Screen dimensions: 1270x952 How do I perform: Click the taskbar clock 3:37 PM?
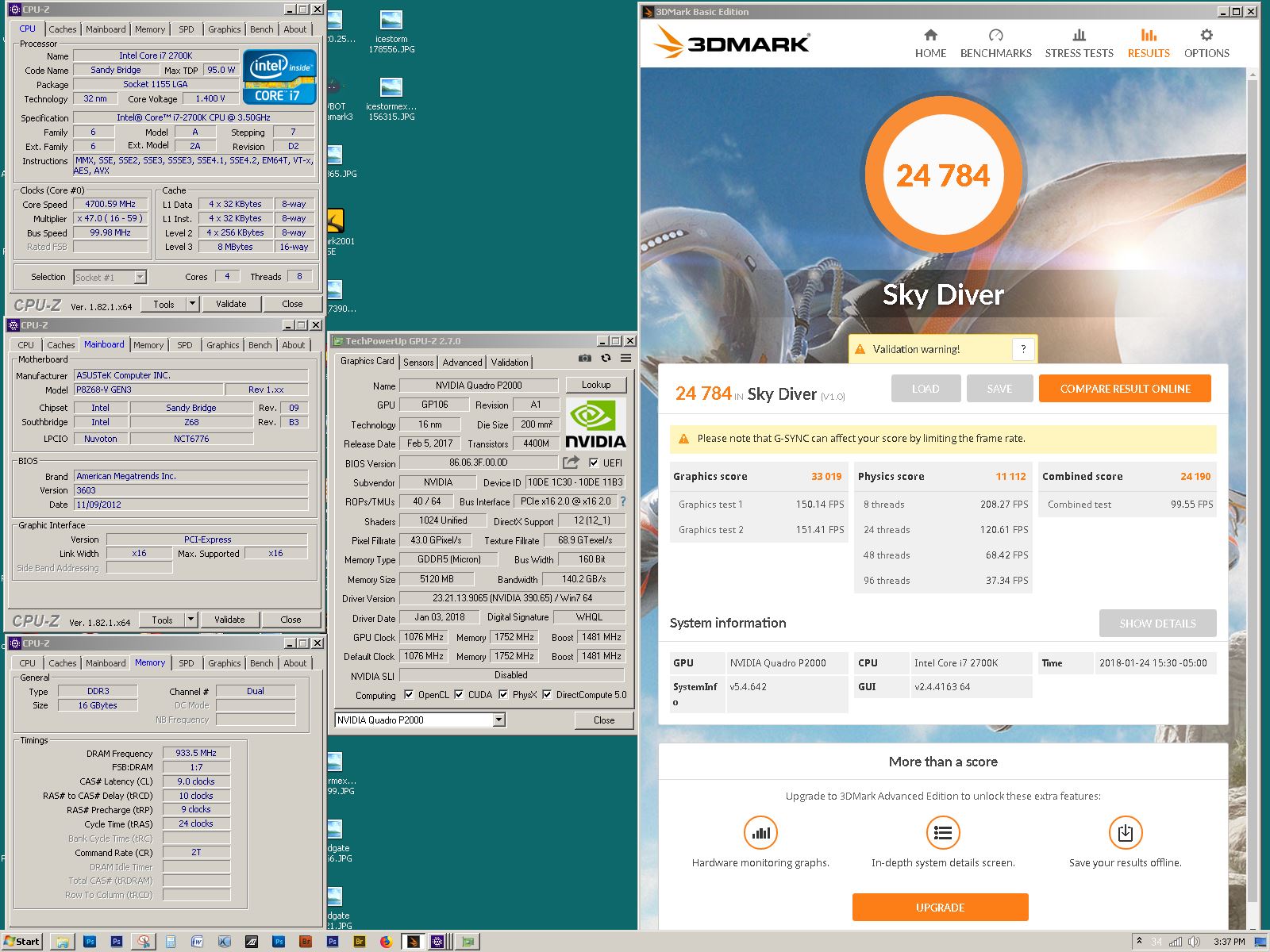pyautogui.click(x=1229, y=942)
